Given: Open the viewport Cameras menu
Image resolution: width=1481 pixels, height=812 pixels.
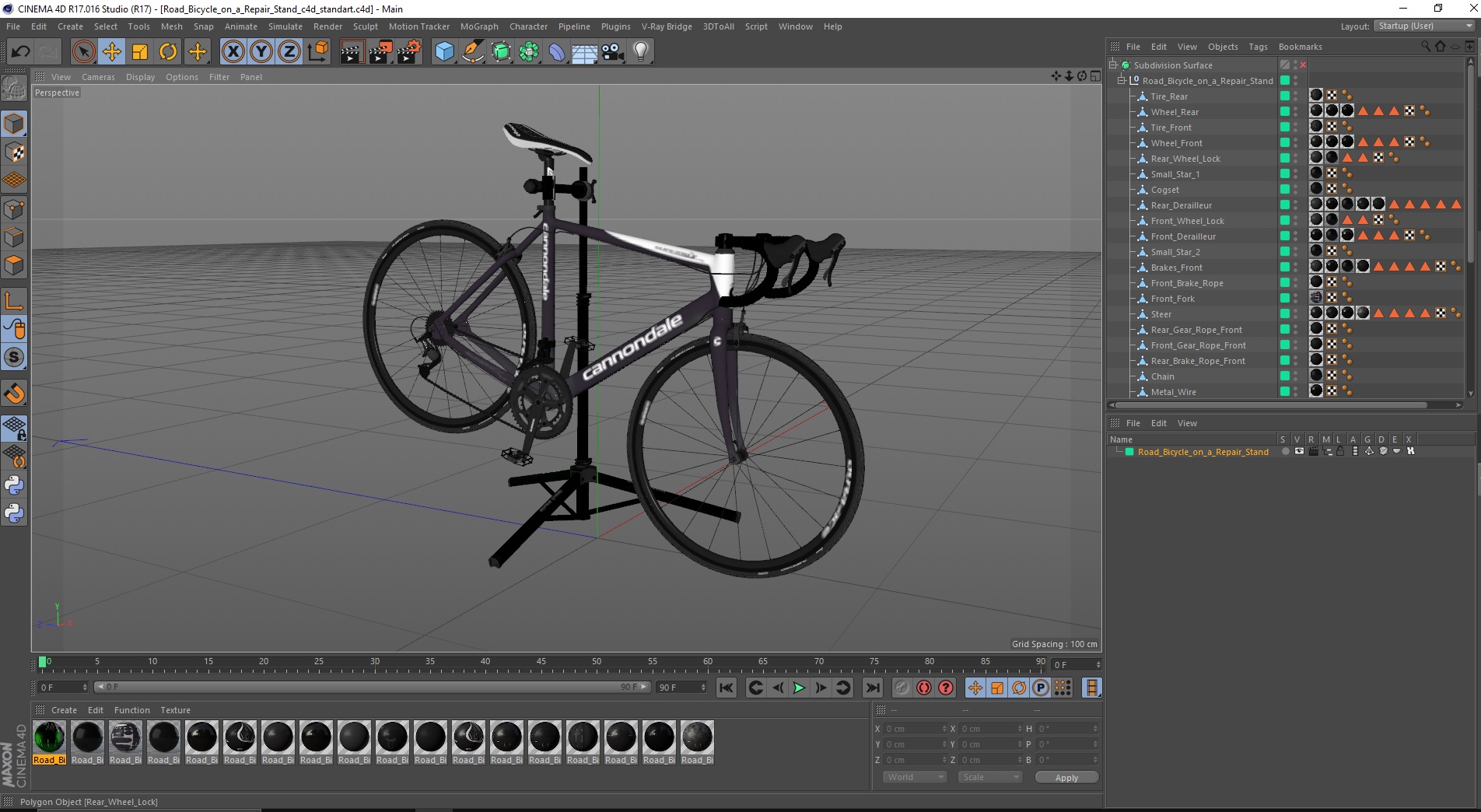Looking at the screenshot, I should 98,77.
